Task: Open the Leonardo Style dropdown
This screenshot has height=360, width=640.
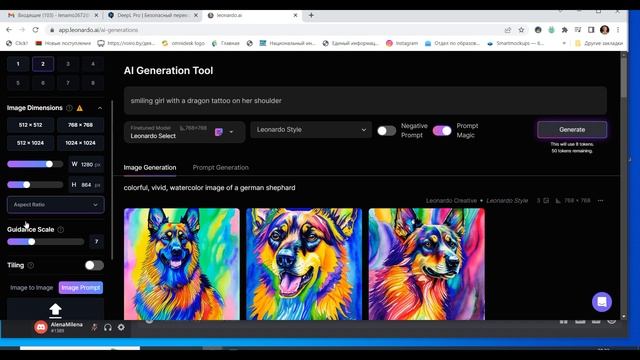Action: coord(311,129)
